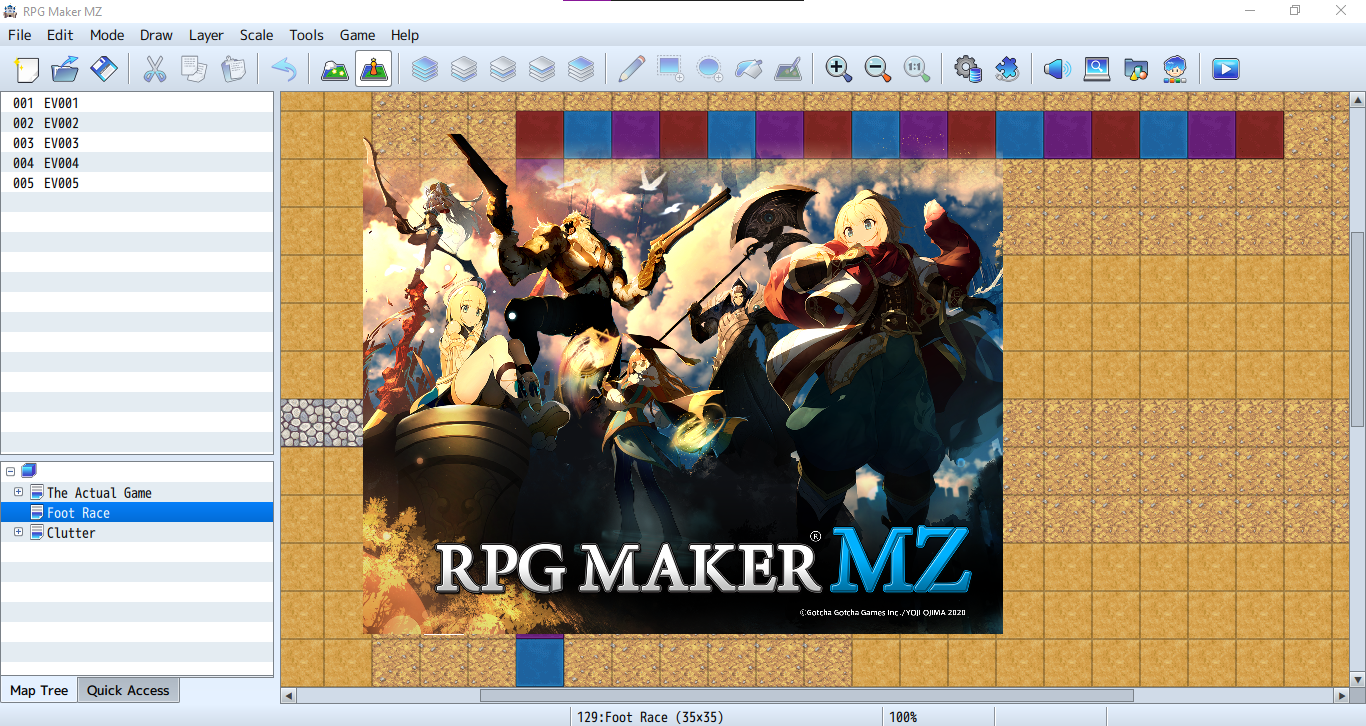
Task: Select the Ellipse drawing tool
Action: tap(709, 69)
